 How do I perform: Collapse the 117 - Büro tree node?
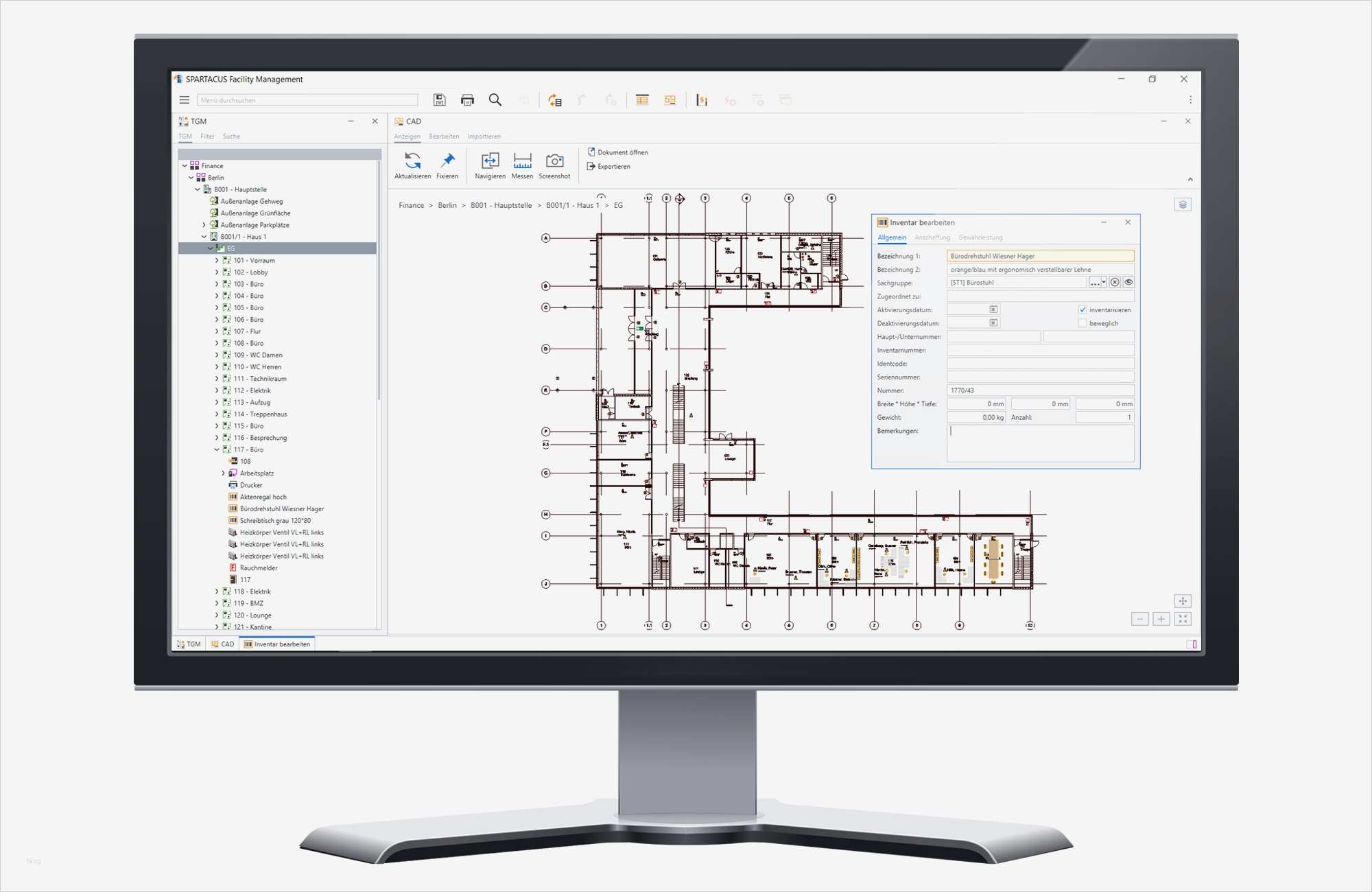click(x=217, y=449)
